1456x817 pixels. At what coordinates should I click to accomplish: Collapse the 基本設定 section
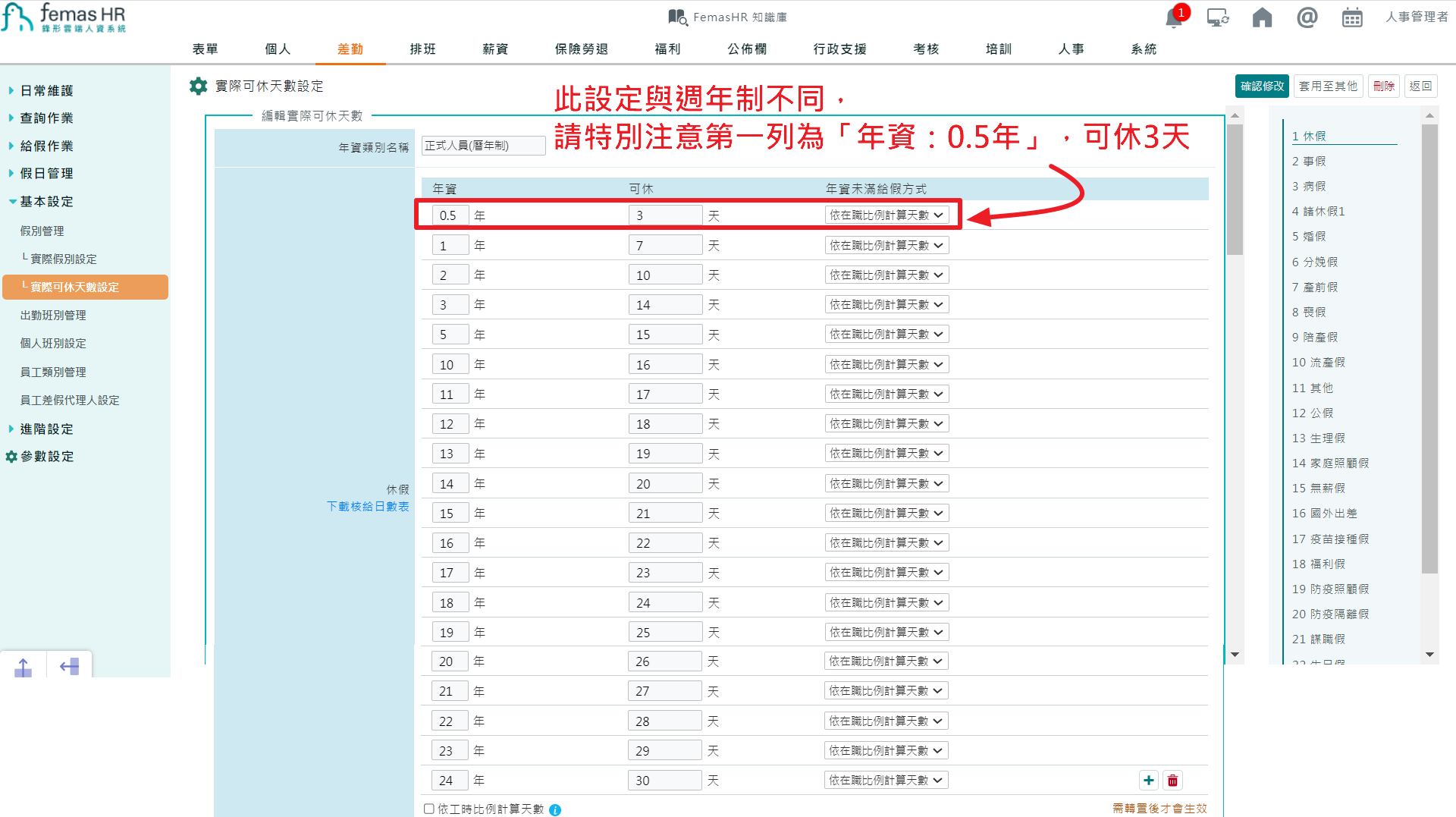click(45, 201)
